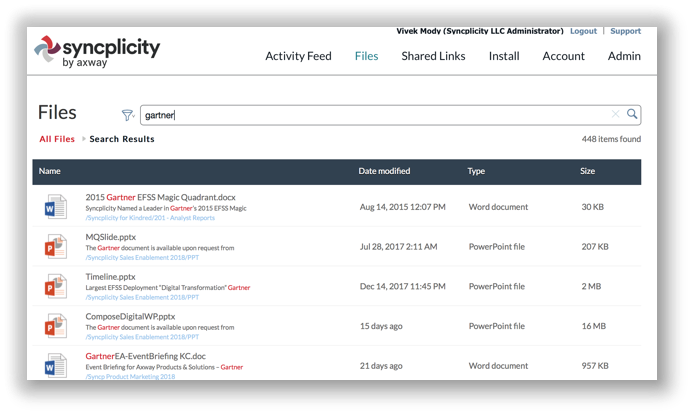
Task: Click PowerPoint icon for ComposeDigitalWP.pptx
Action: [x=55, y=326]
